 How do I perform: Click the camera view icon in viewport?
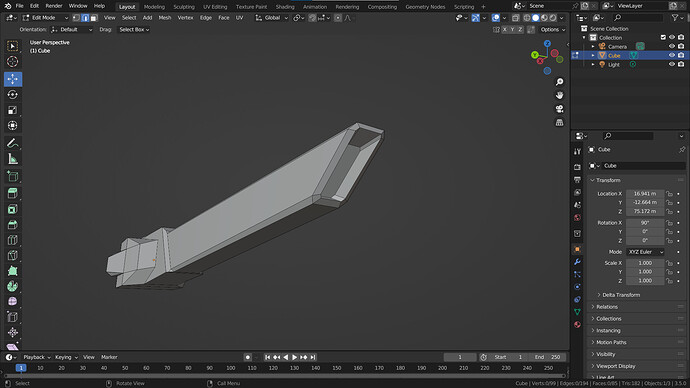pos(559,109)
